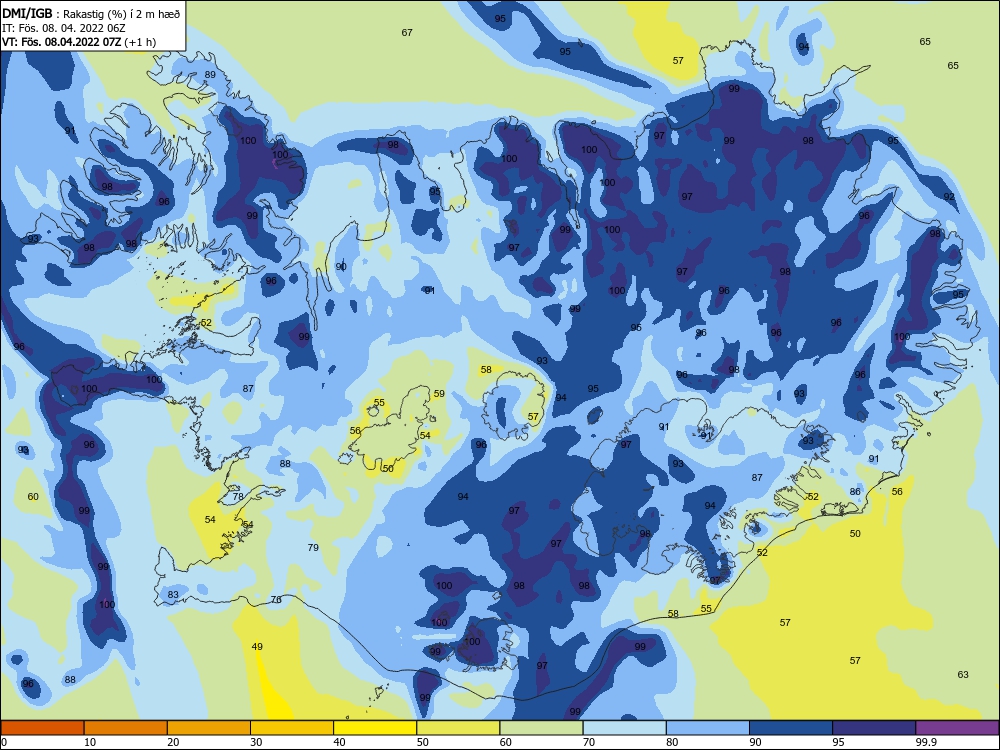Viewport: 1000px width, 750px height.
Task: Click the 10–20 orange legend swatch
Action: tap(126, 728)
